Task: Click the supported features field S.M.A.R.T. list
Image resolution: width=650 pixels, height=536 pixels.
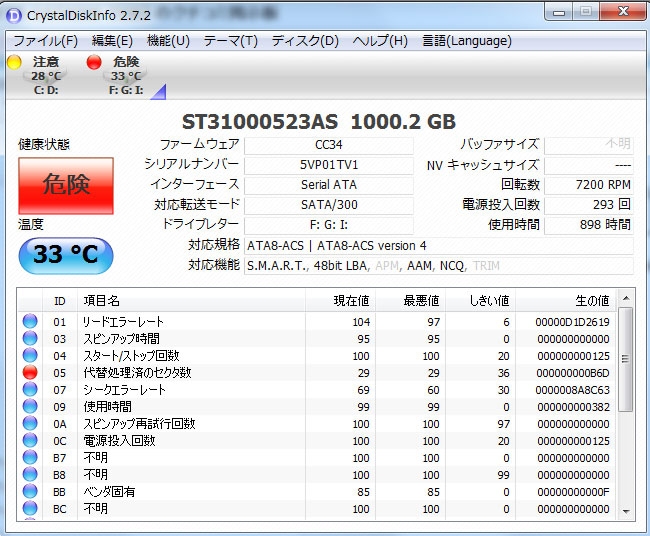Action: pos(439,266)
